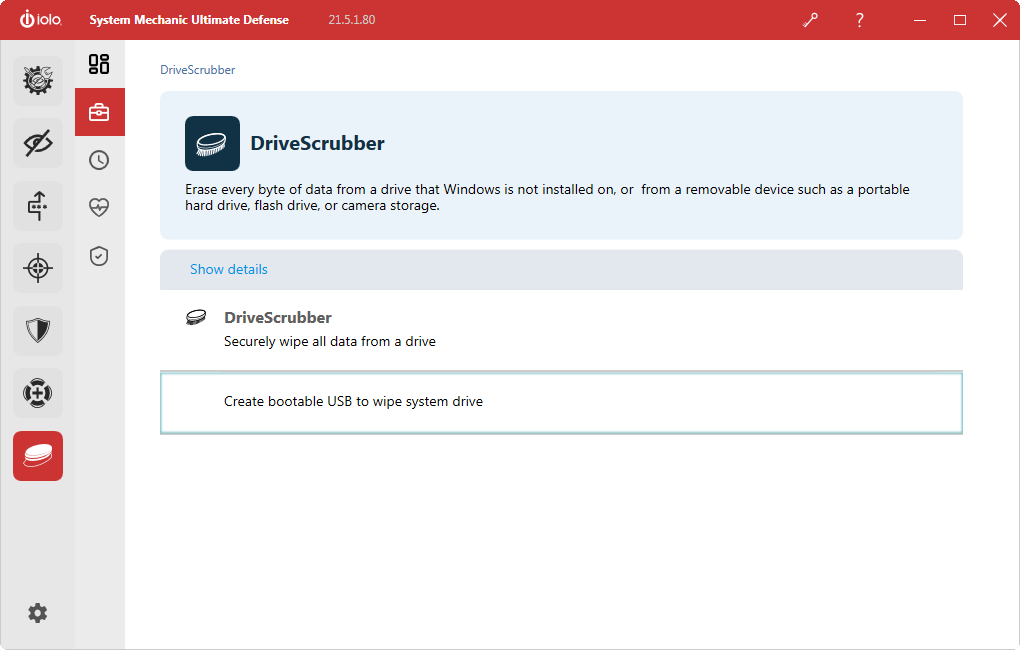Close the System Mechanic window
The height and width of the screenshot is (650, 1020).
1000,20
